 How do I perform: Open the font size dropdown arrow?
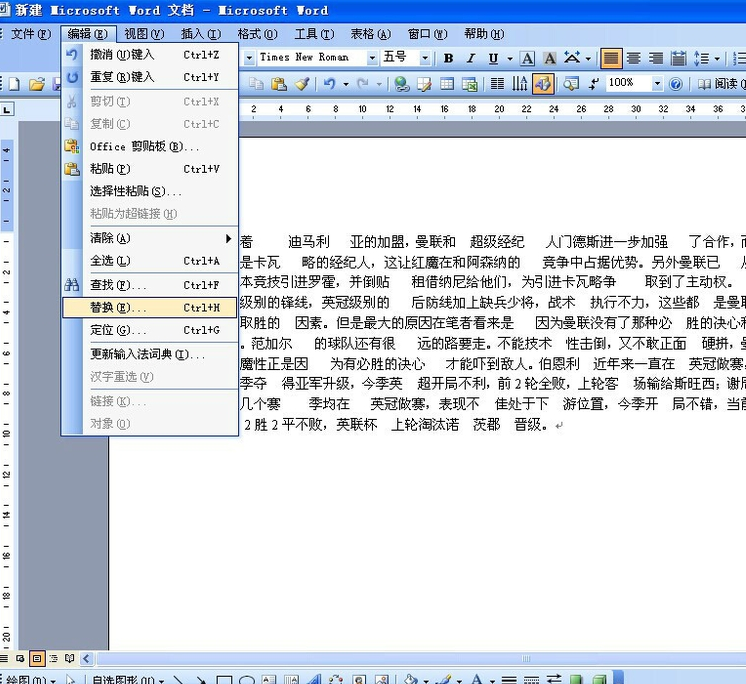[x=425, y=58]
